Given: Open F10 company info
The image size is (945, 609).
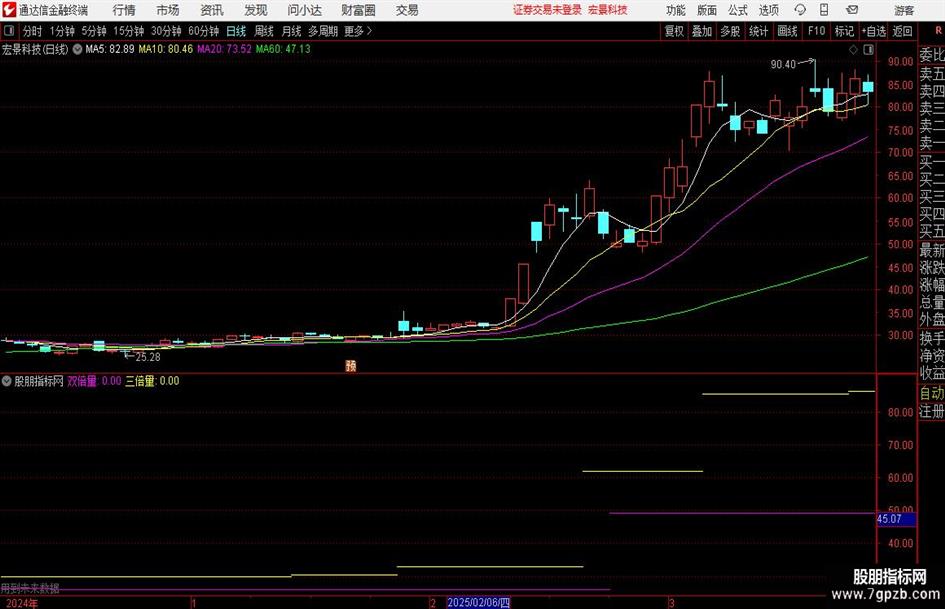Looking at the screenshot, I should 817,31.
